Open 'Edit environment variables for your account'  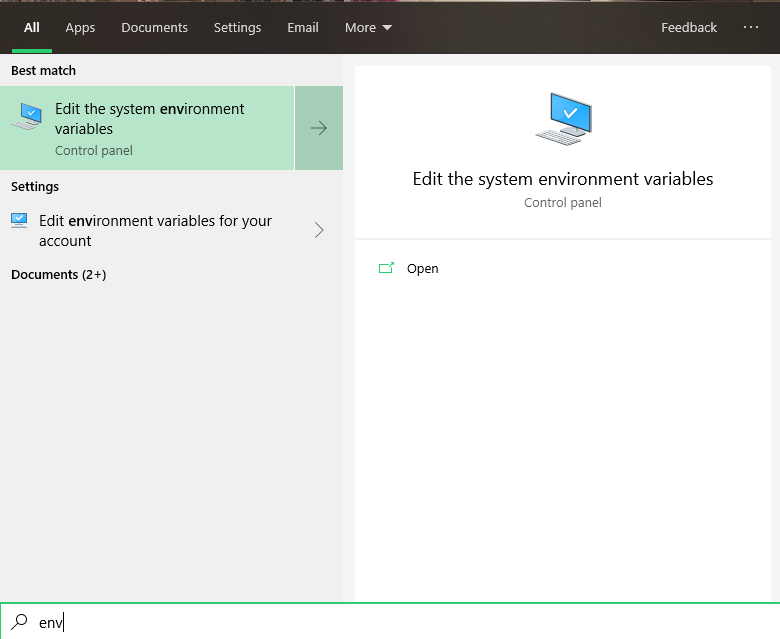pos(155,230)
